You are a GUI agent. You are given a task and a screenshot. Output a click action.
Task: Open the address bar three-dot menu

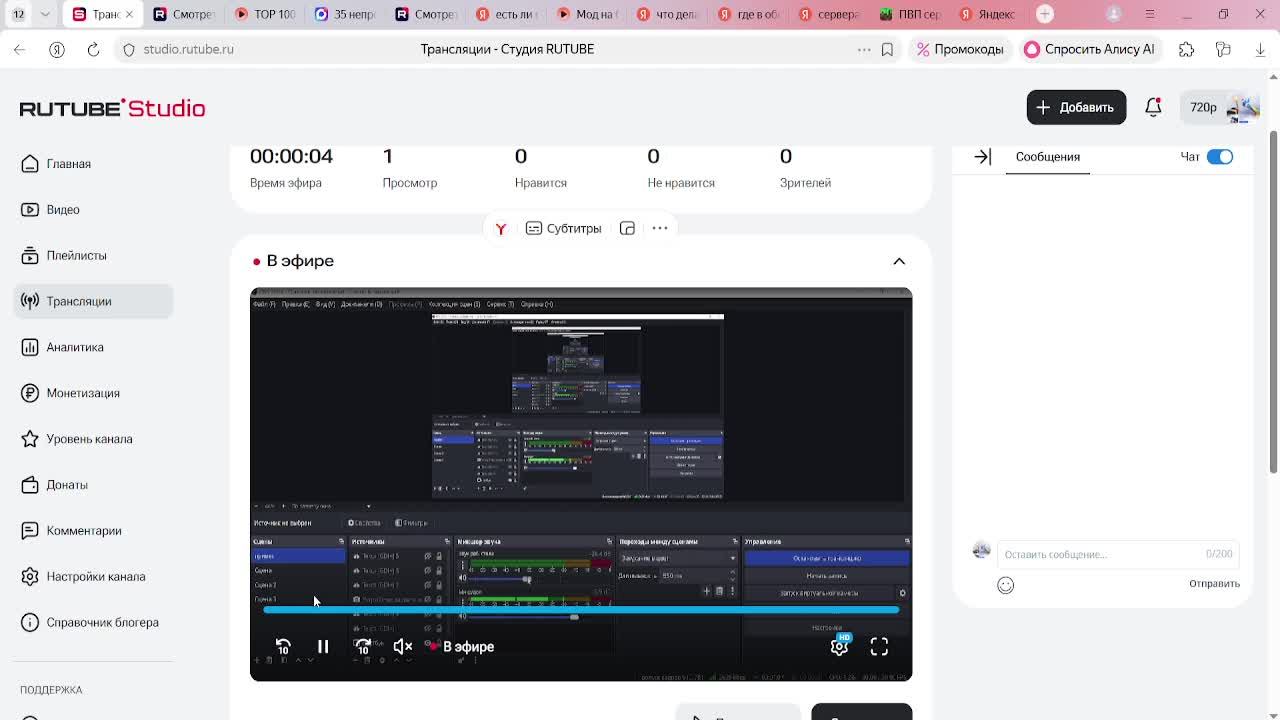click(x=864, y=49)
